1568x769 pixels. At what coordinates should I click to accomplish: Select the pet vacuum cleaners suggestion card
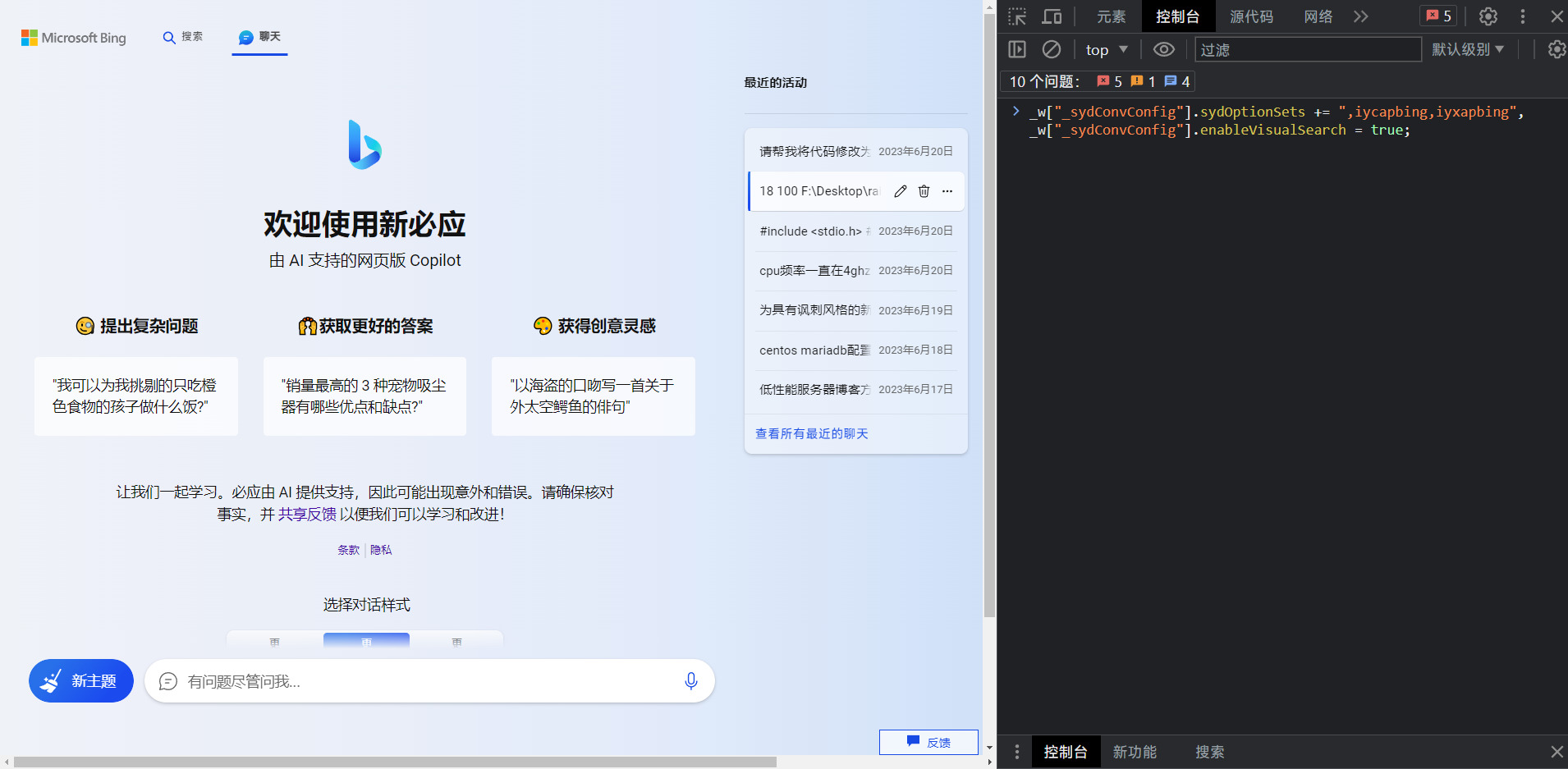pos(364,396)
